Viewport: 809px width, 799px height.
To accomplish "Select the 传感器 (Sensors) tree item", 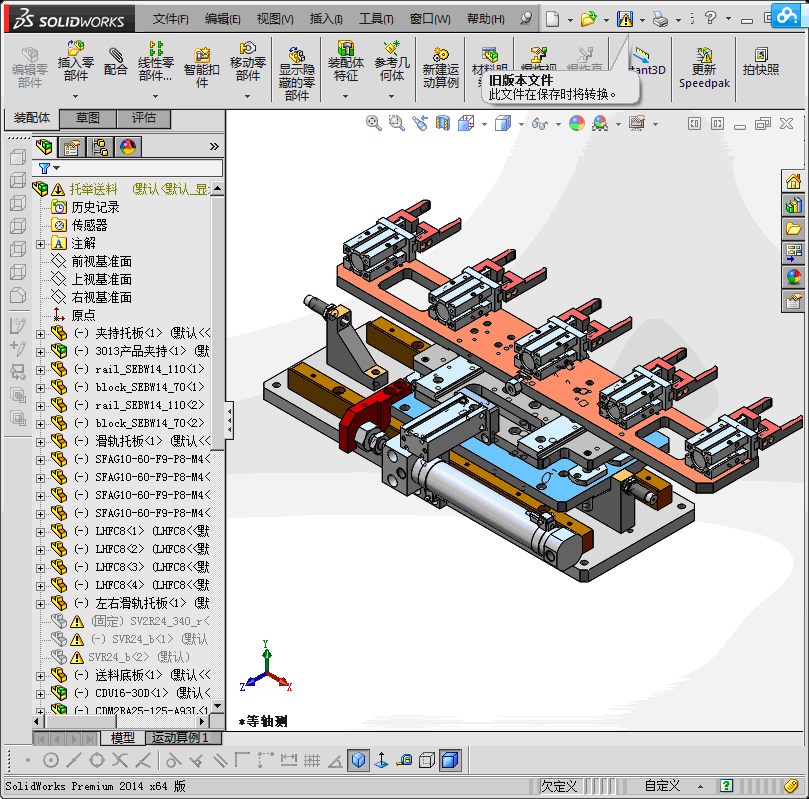I will point(89,225).
